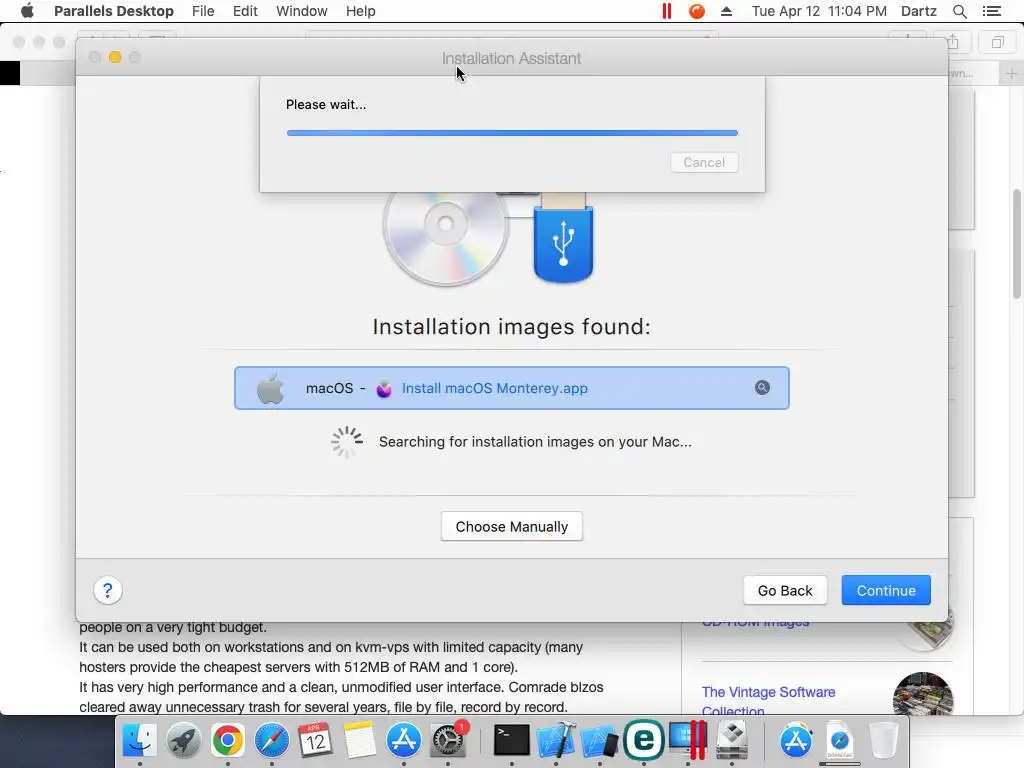Screen dimensions: 1024x768
Task: Click Safari's show tab overview button
Action: click(x=997, y=42)
